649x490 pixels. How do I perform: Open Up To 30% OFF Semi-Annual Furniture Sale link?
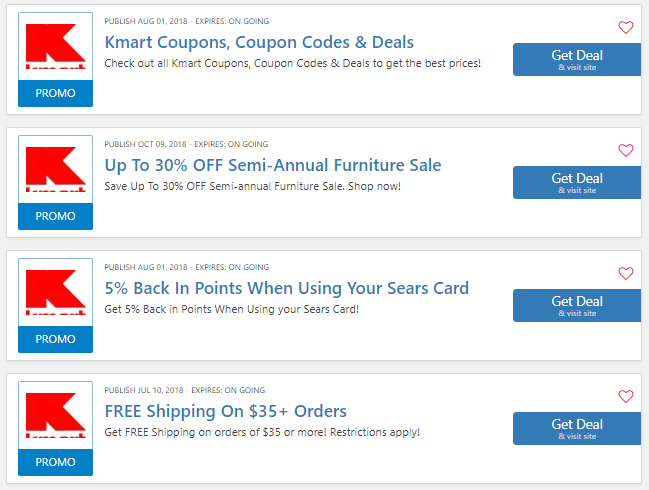(x=273, y=165)
